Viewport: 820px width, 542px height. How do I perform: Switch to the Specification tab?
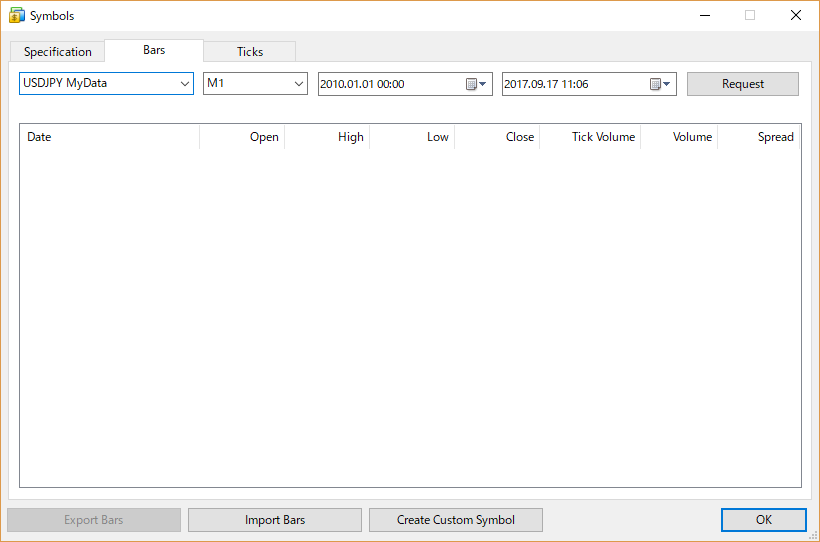point(58,52)
